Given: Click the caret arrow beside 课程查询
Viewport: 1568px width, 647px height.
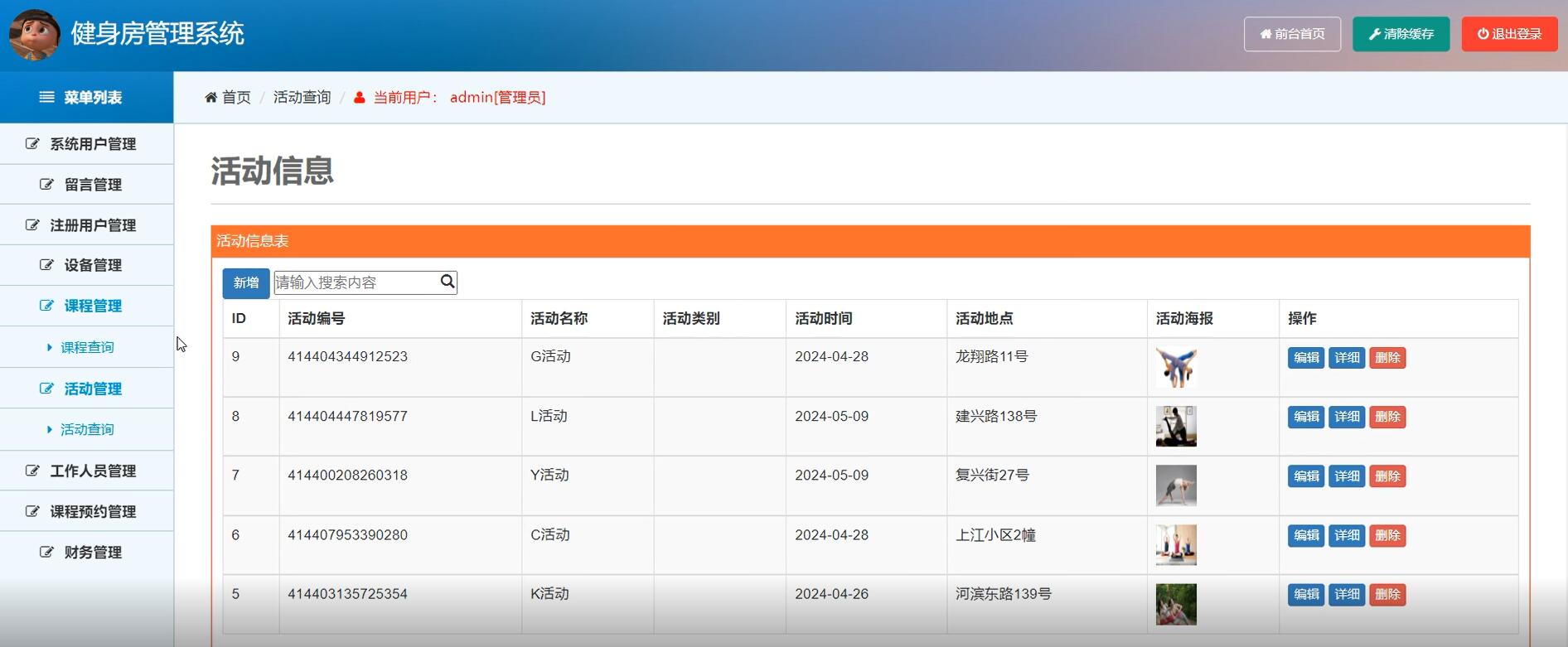Looking at the screenshot, I should (x=50, y=348).
